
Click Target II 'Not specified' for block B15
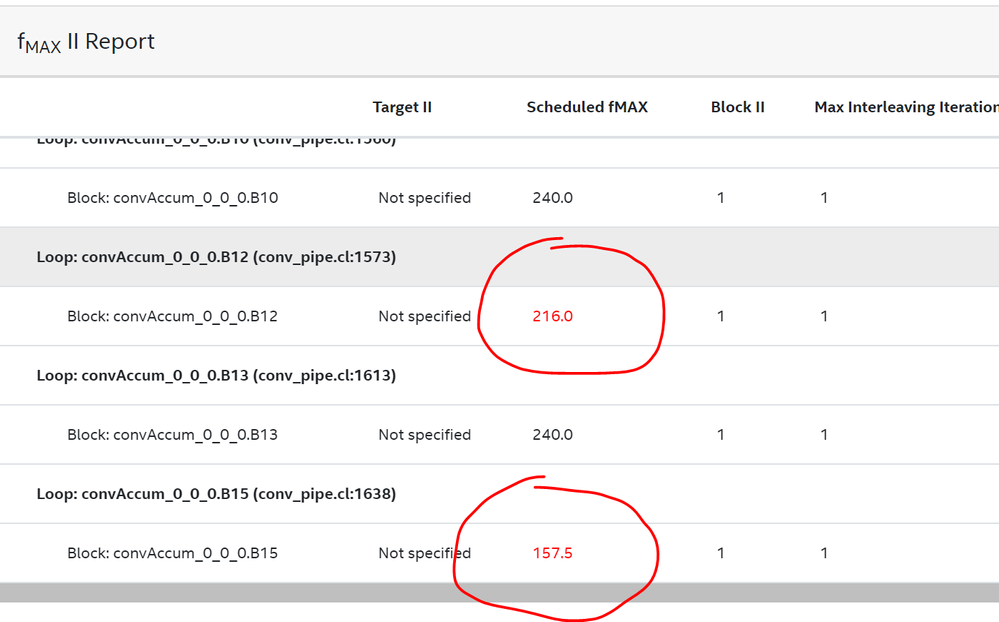click(x=424, y=553)
